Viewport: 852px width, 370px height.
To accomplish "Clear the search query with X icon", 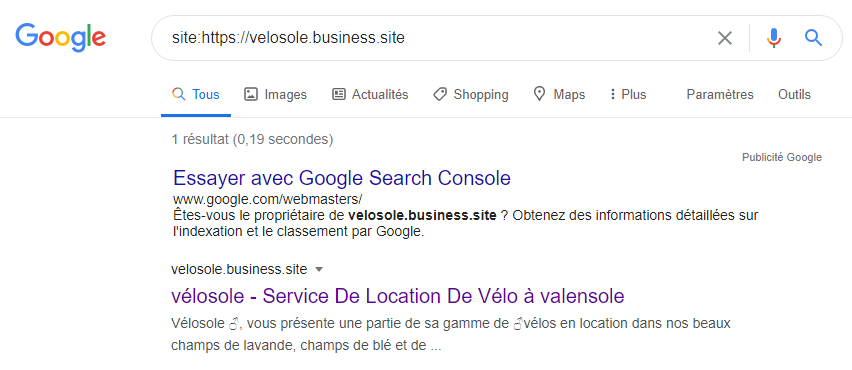I will coord(725,38).
